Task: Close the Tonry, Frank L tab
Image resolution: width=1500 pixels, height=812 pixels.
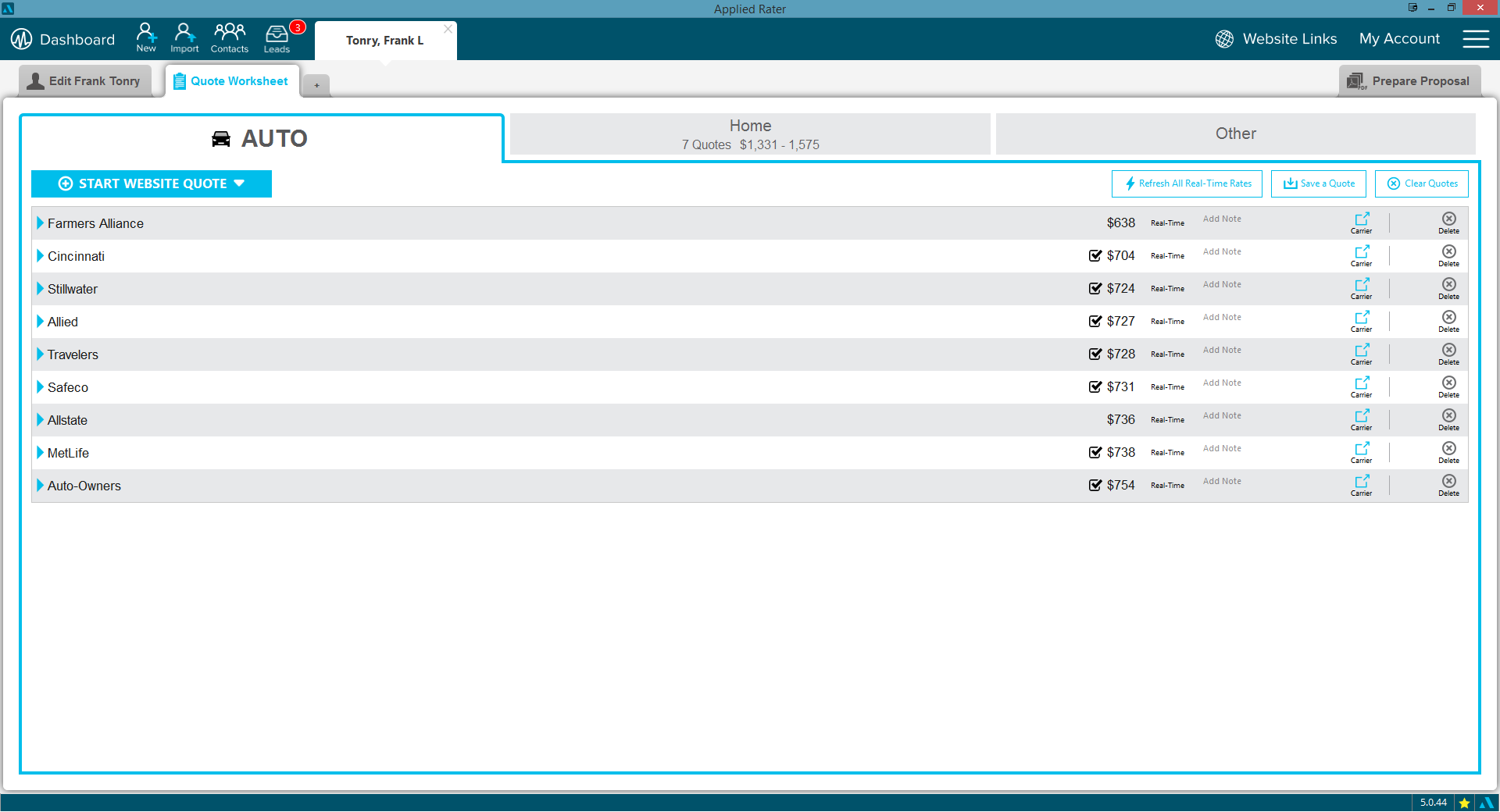Action: pos(448,29)
